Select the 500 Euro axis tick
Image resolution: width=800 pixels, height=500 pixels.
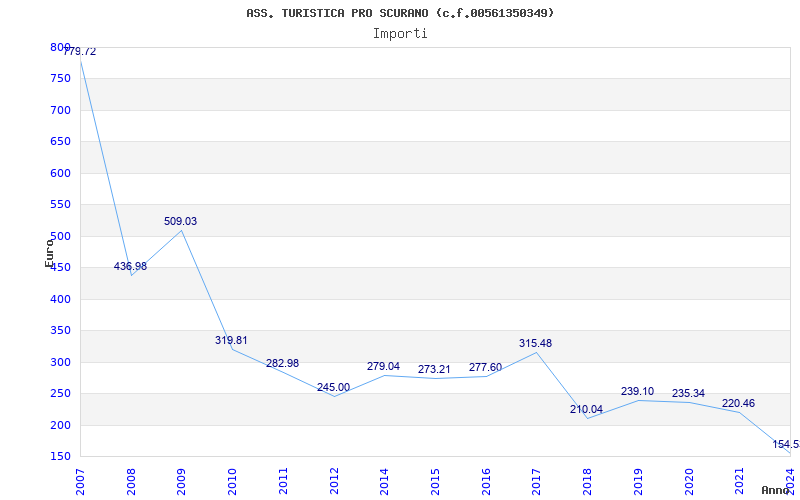(x=60, y=236)
